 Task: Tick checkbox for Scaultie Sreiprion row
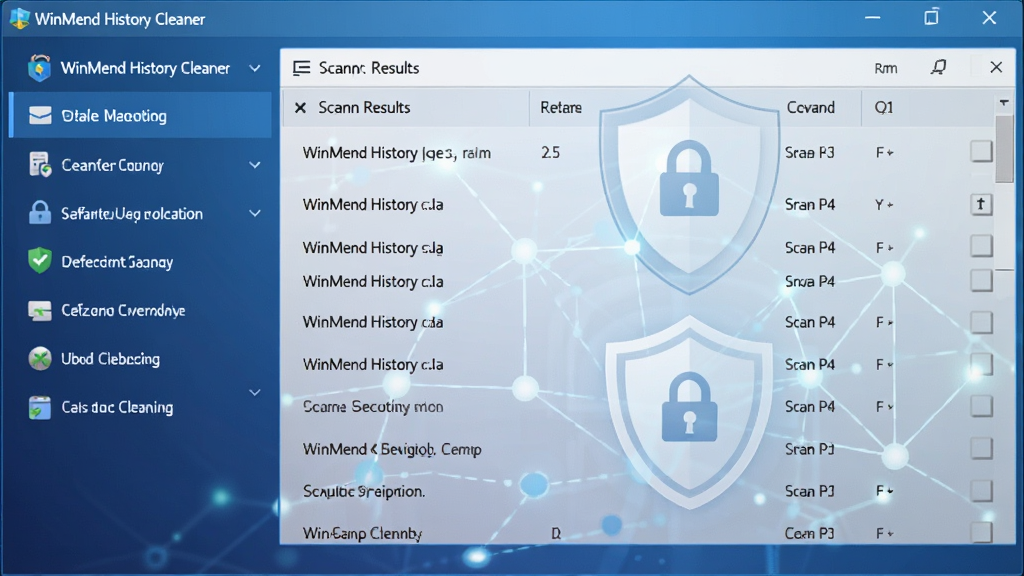981,490
